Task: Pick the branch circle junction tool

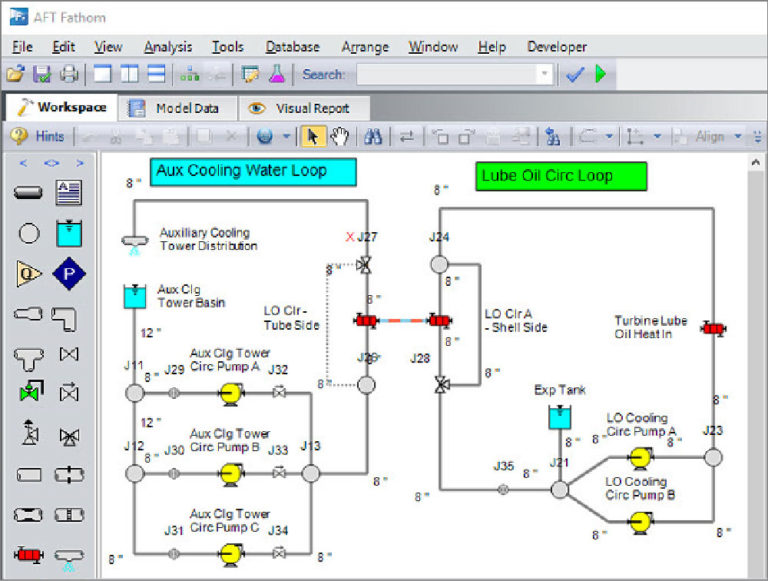Action: pyautogui.click(x=29, y=233)
